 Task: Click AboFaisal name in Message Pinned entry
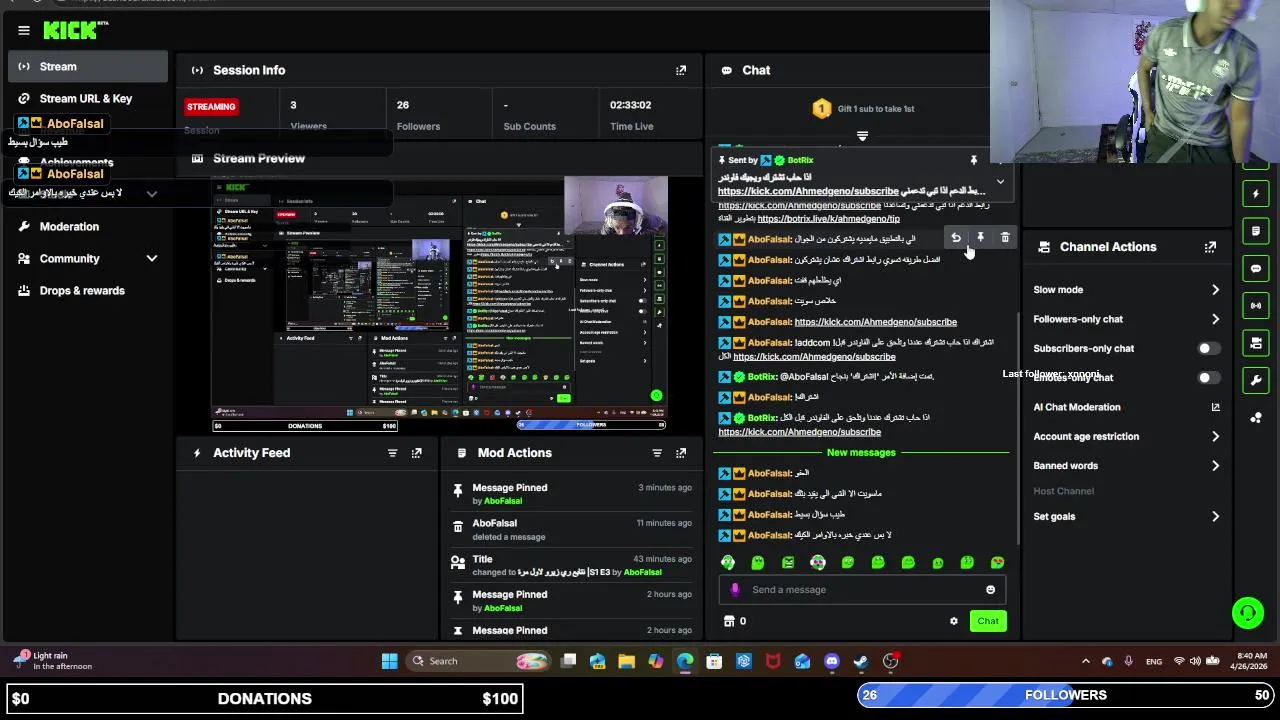coord(503,501)
